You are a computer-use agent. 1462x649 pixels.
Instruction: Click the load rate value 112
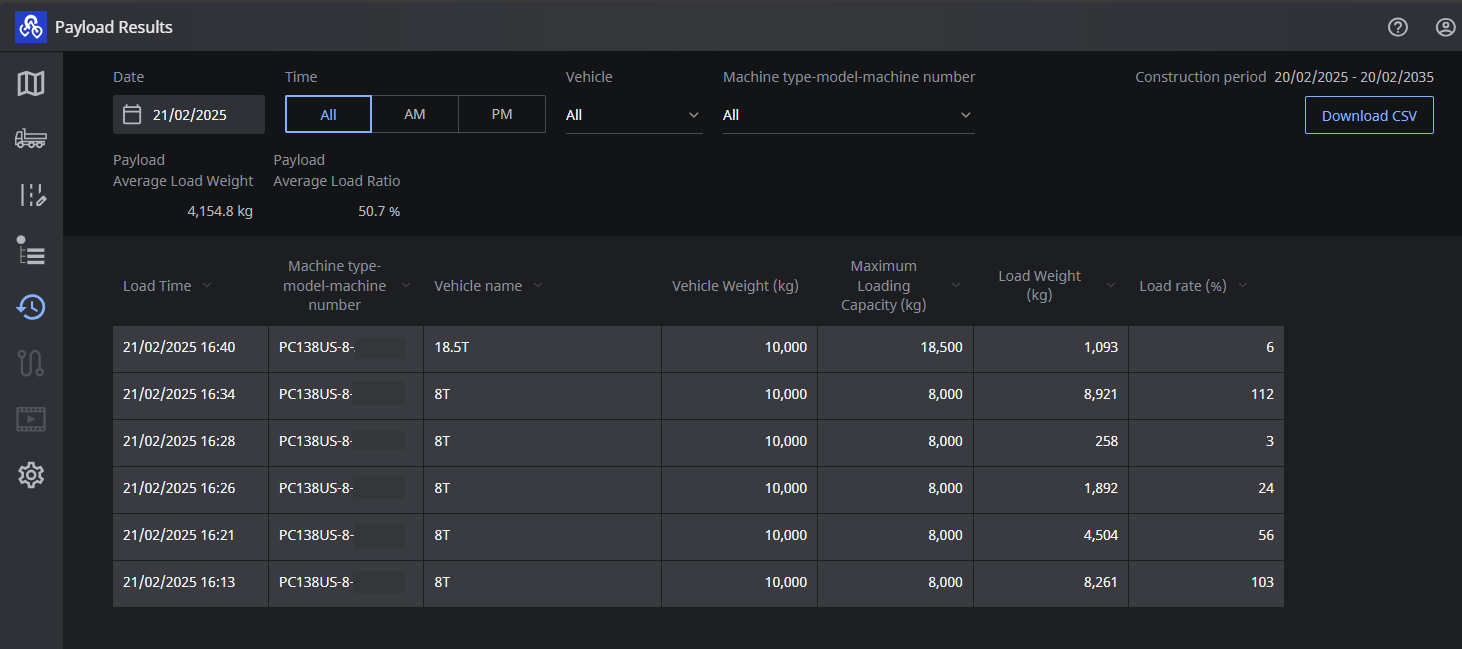point(1262,395)
